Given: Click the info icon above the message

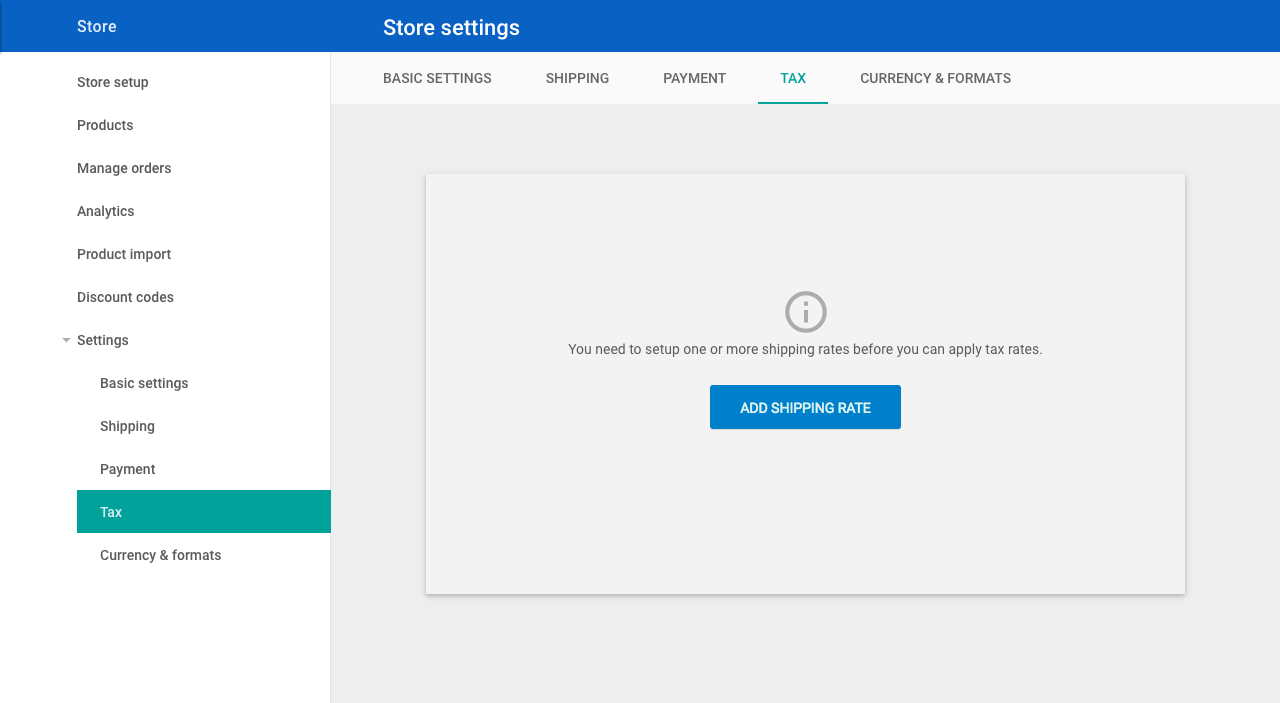Looking at the screenshot, I should tap(805, 312).
